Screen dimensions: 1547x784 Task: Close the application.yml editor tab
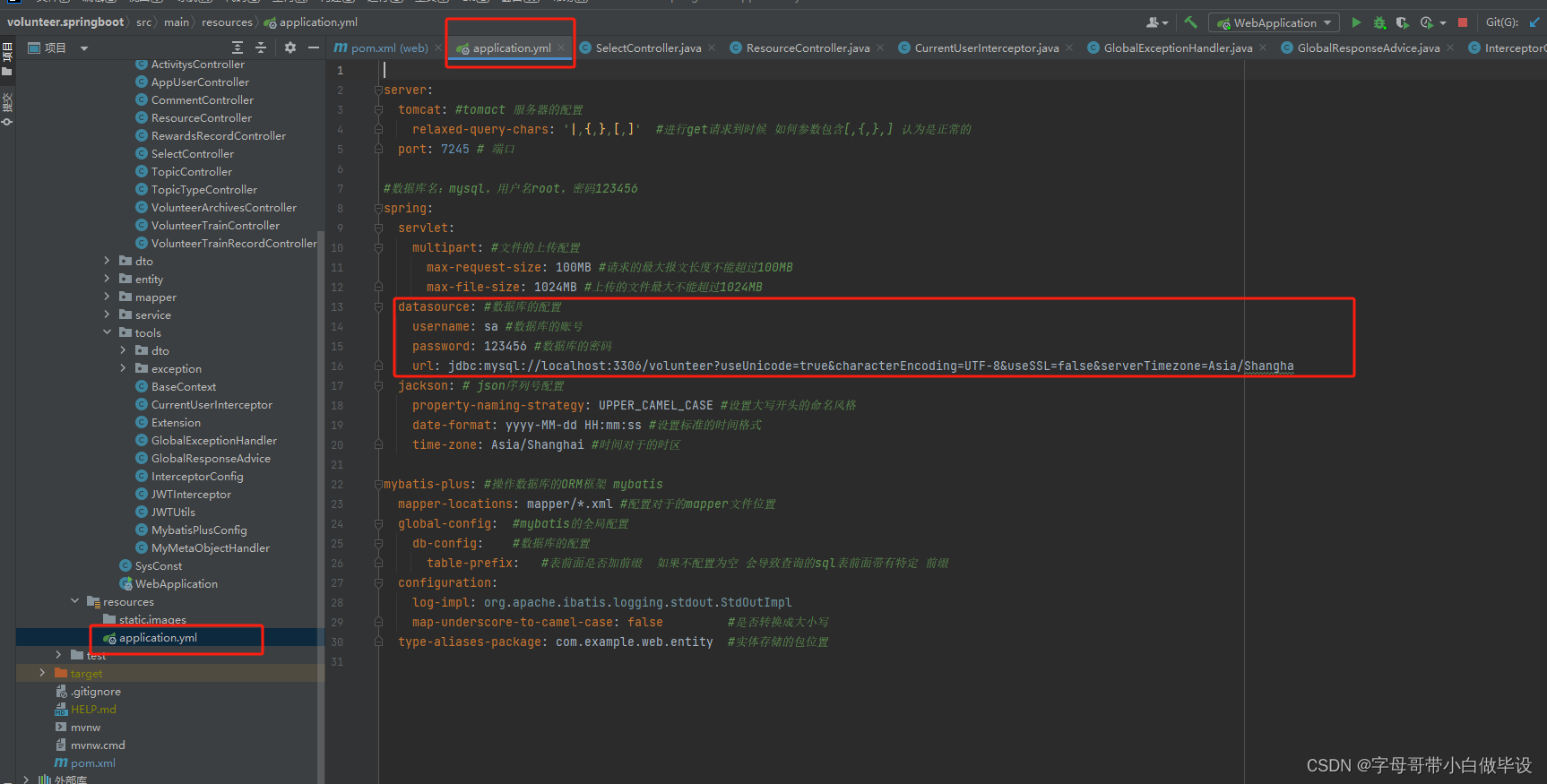pos(561,48)
